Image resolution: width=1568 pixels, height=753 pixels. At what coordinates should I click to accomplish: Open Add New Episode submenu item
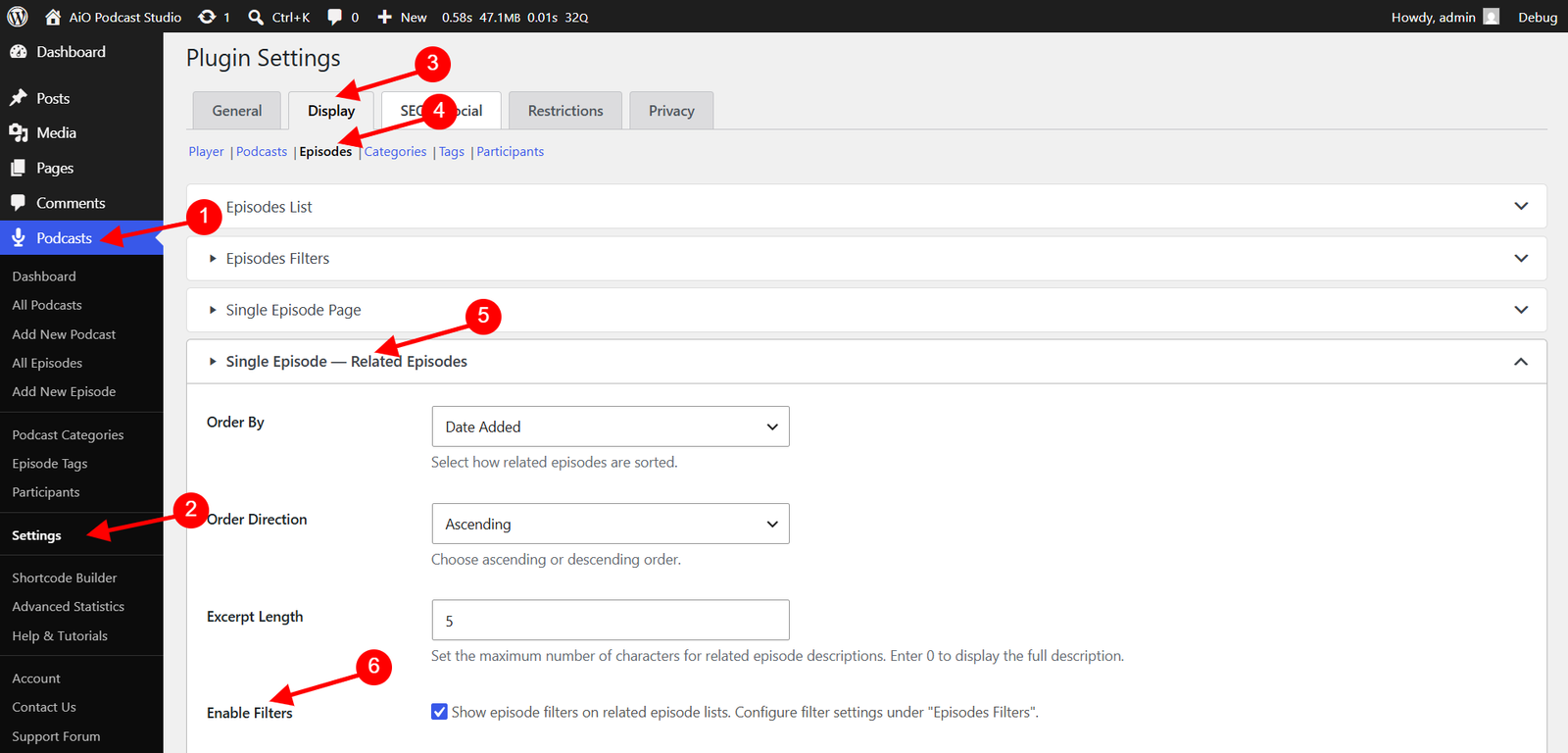pos(64,391)
